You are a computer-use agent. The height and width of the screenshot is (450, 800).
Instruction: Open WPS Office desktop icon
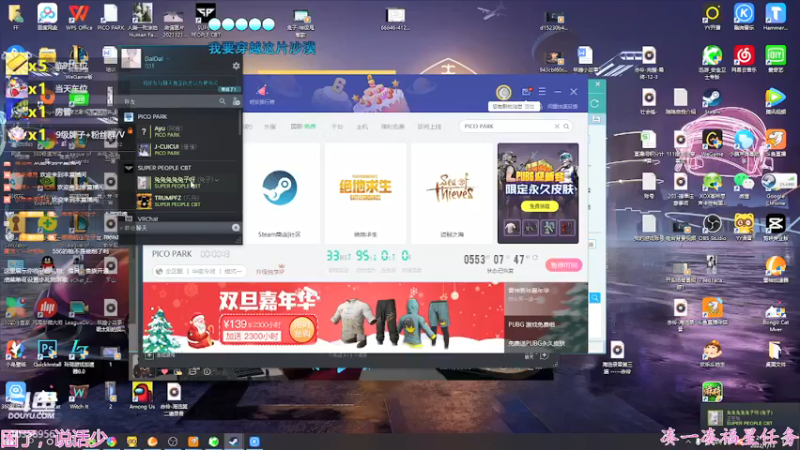(x=79, y=16)
